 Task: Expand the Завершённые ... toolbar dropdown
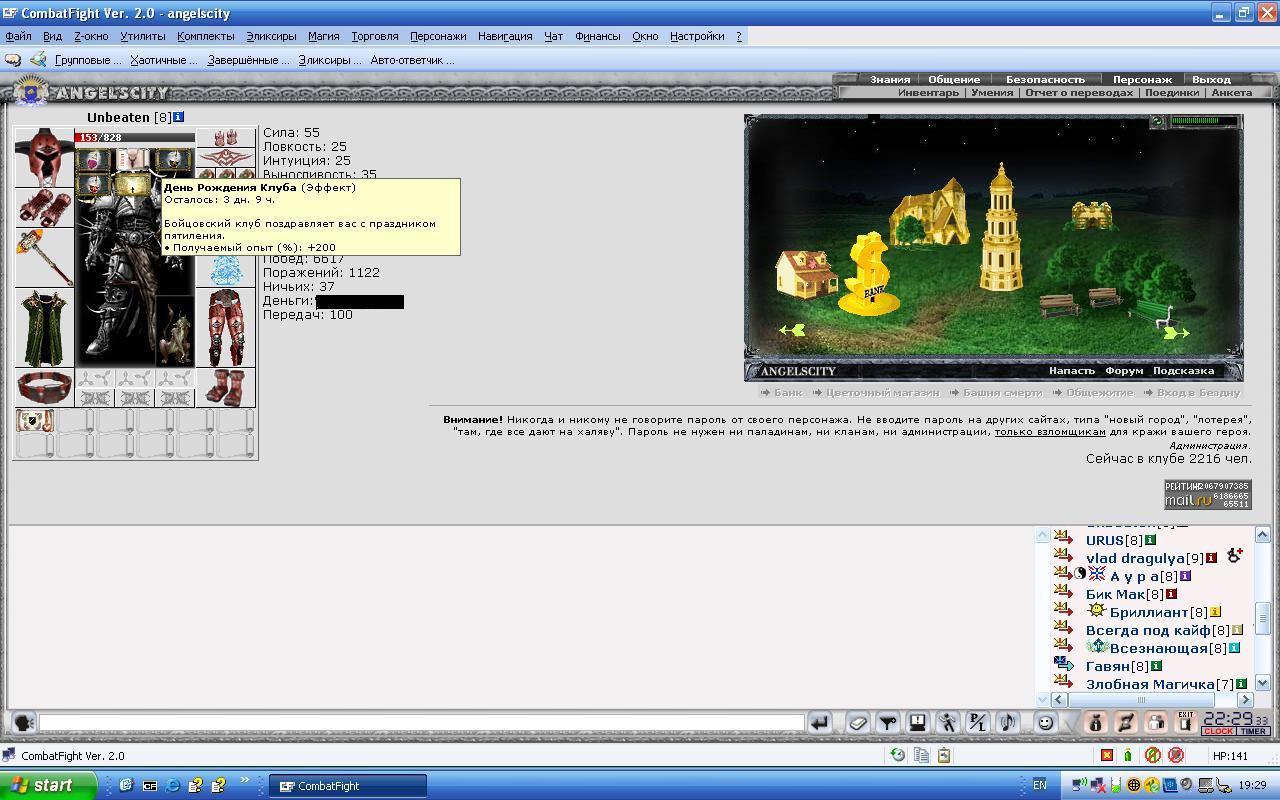248,60
